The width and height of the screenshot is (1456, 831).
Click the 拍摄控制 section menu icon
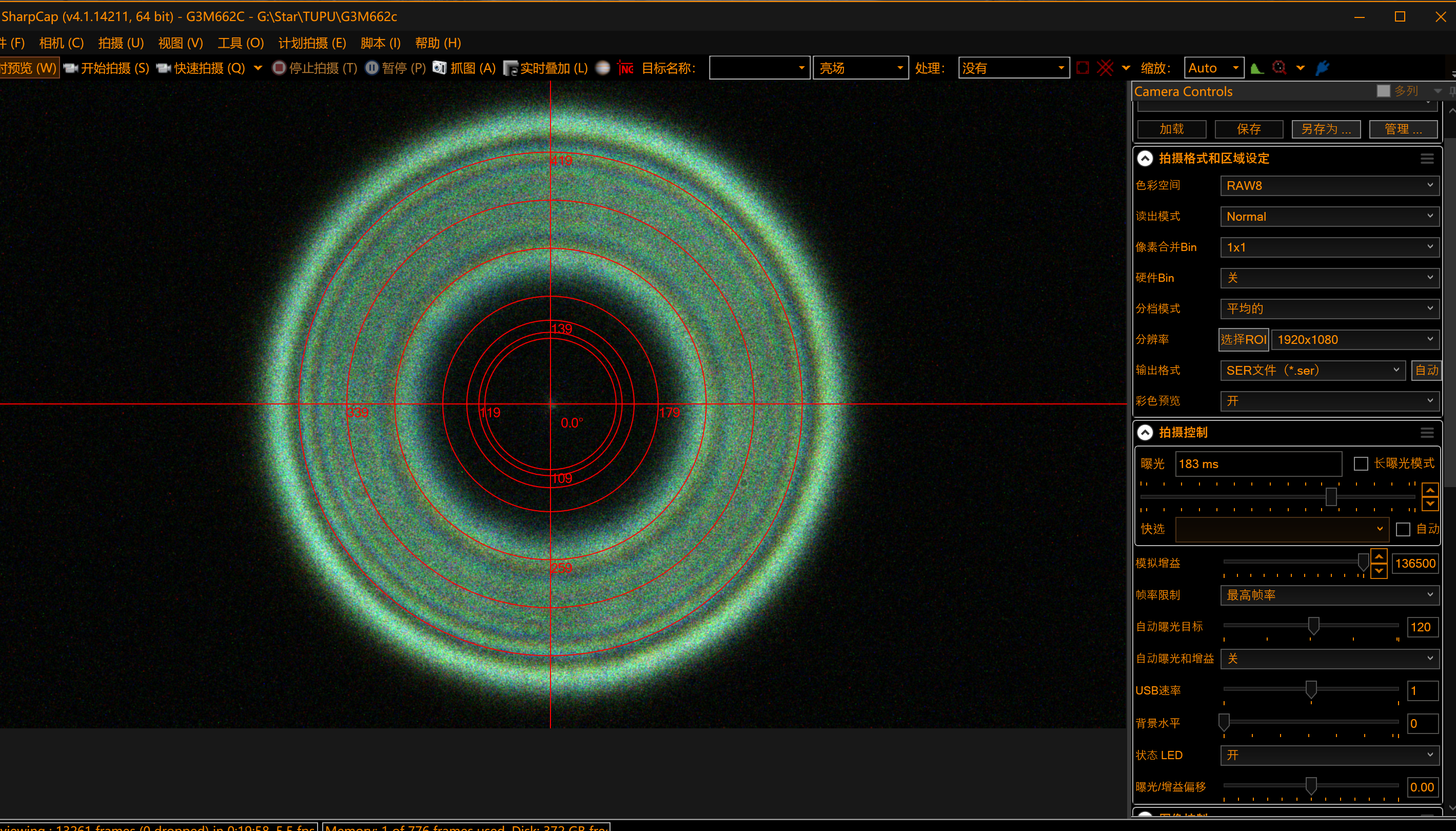tap(1426, 433)
